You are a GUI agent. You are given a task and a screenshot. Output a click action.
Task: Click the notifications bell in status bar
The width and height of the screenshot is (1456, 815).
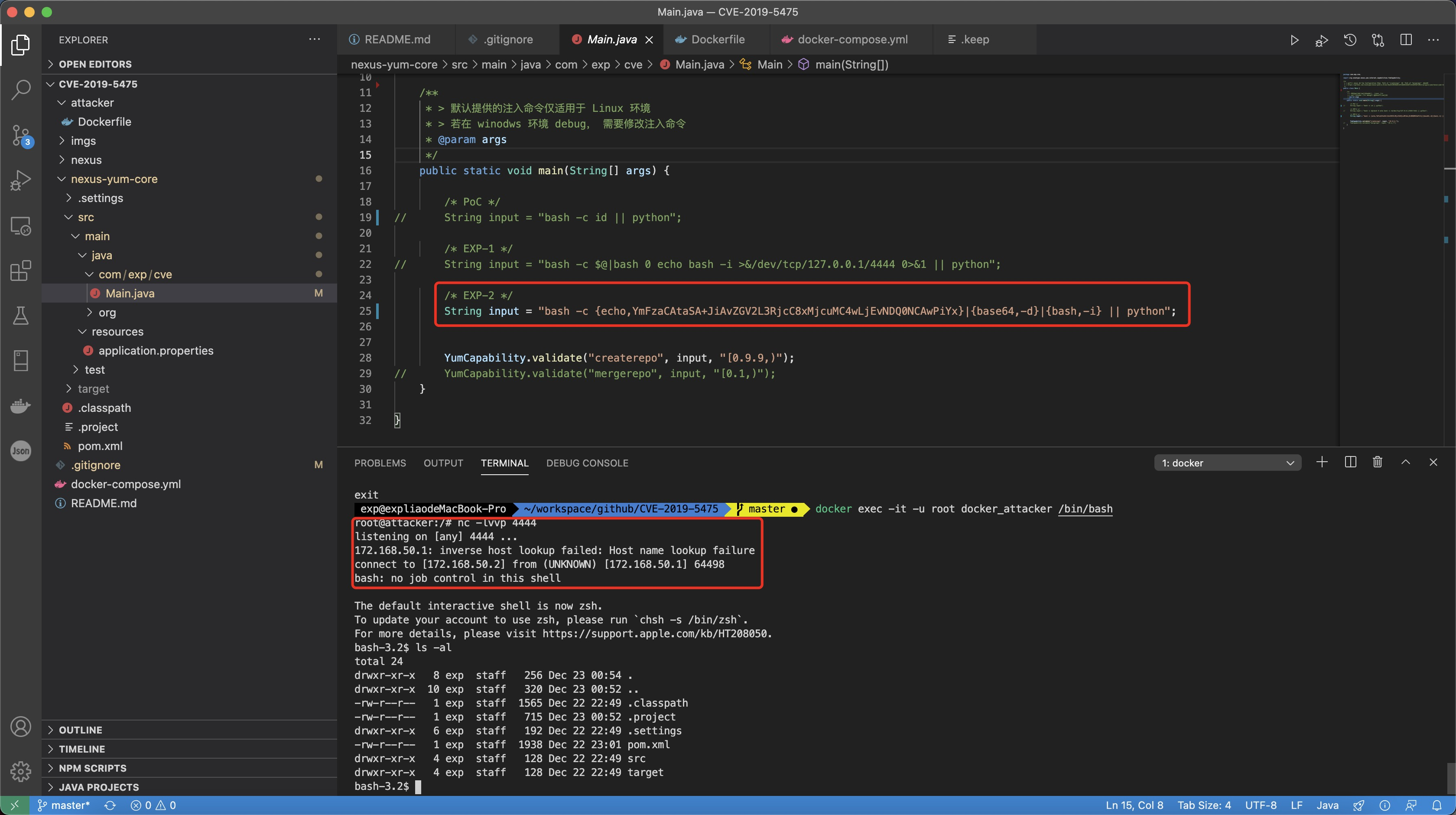pyautogui.click(x=1437, y=805)
